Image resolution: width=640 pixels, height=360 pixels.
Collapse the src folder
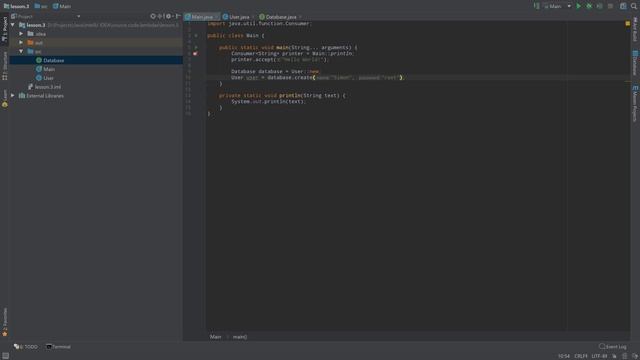point(21,51)
